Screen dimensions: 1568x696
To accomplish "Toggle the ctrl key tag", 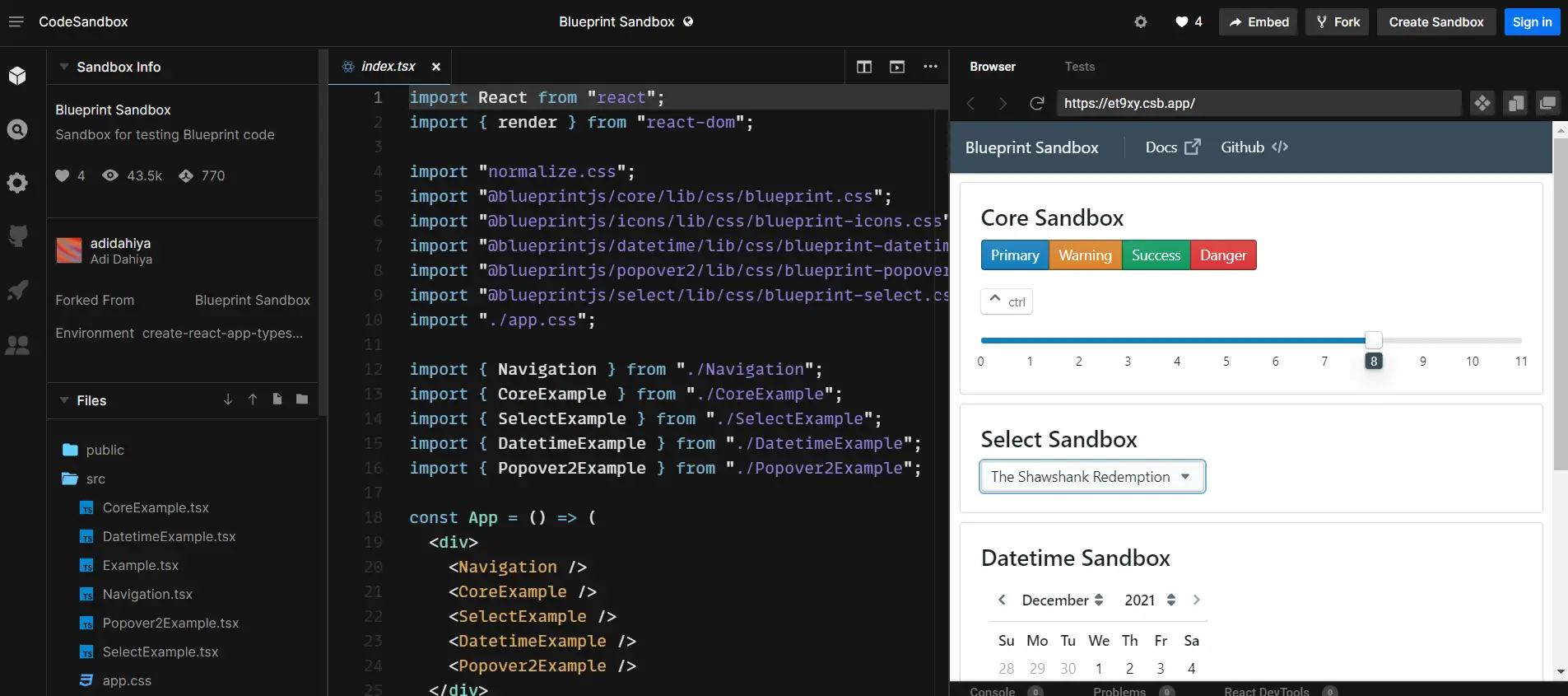I will [1007, 301].
